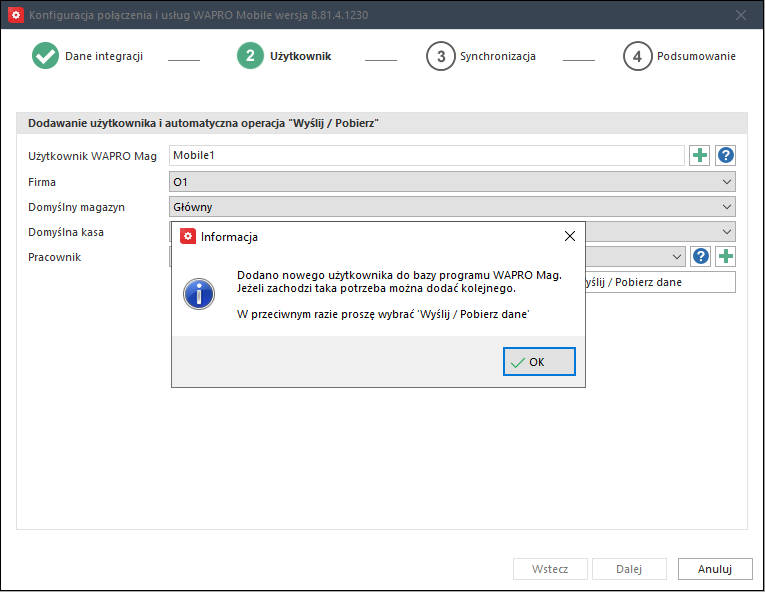Click the Dalej button
This screenshot has height=592, width=765.
click(x=629, y=569)
